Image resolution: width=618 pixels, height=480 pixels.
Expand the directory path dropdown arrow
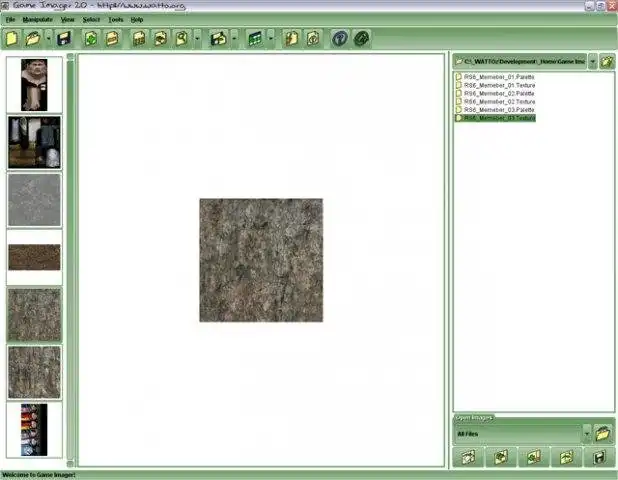click(592, 62)
